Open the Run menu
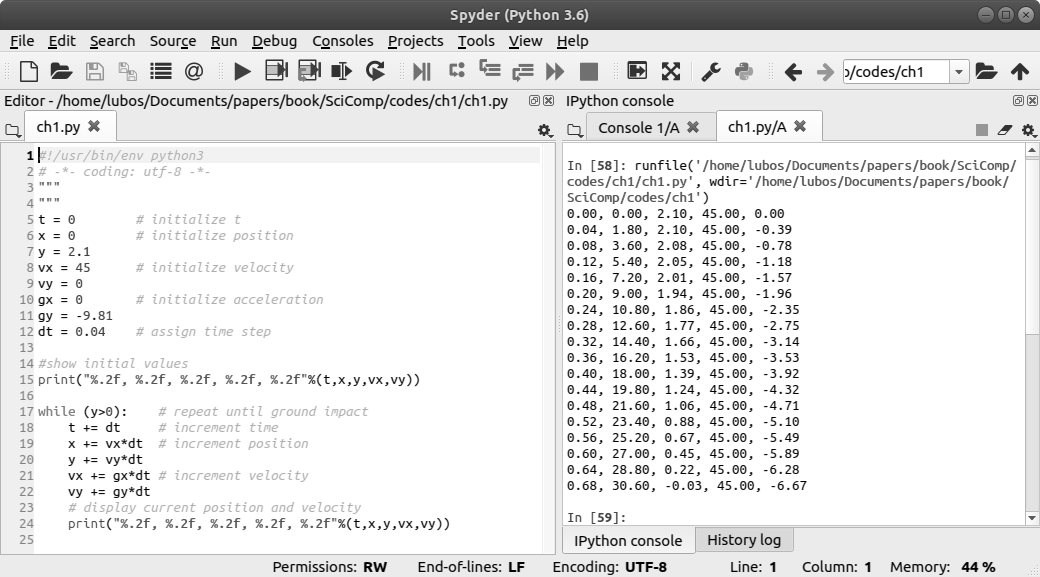This screenshot has width=1040, height=577. pyautogui.click(x=224, y=41)
